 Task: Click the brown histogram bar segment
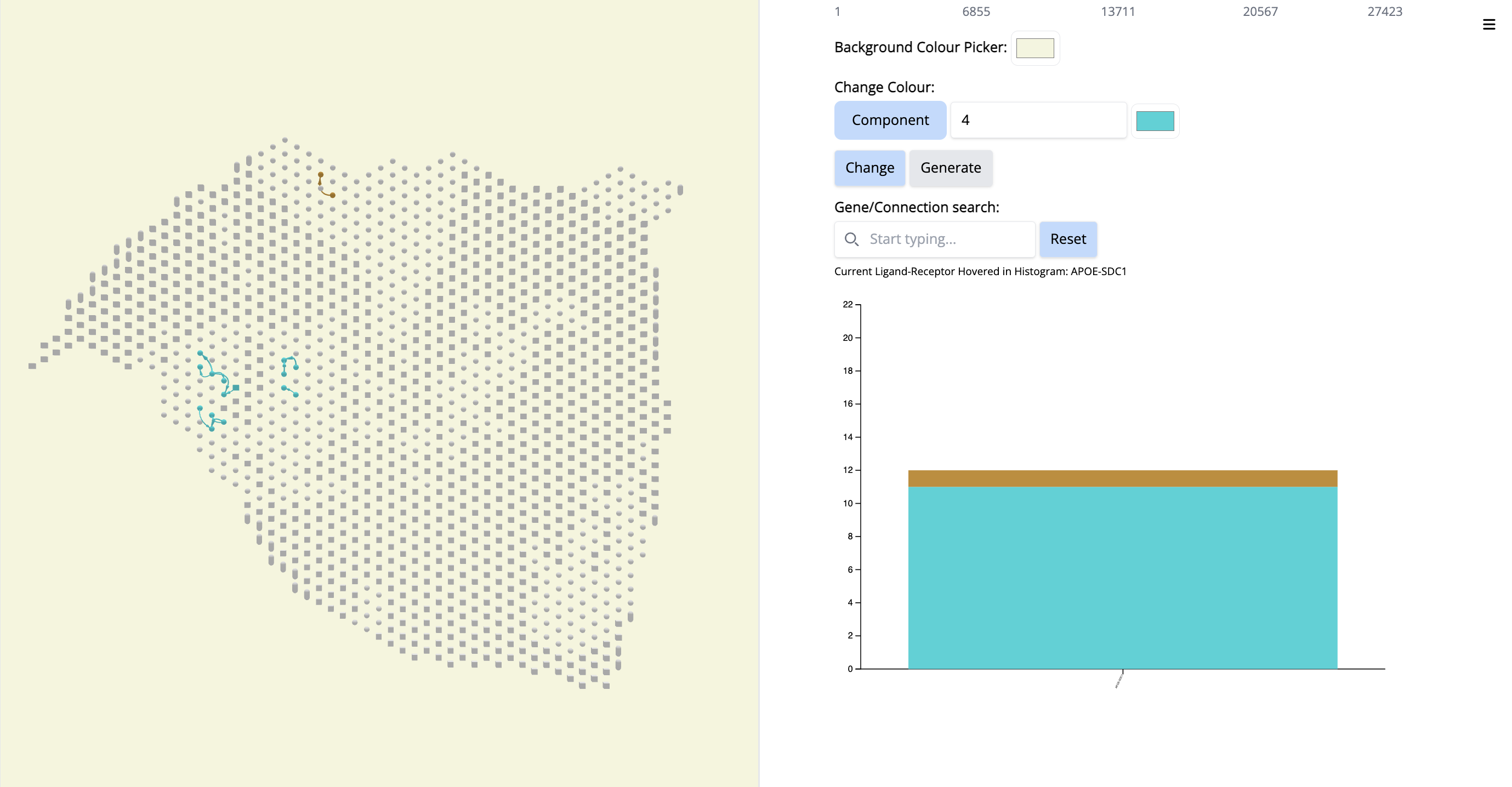[1122, 478]
